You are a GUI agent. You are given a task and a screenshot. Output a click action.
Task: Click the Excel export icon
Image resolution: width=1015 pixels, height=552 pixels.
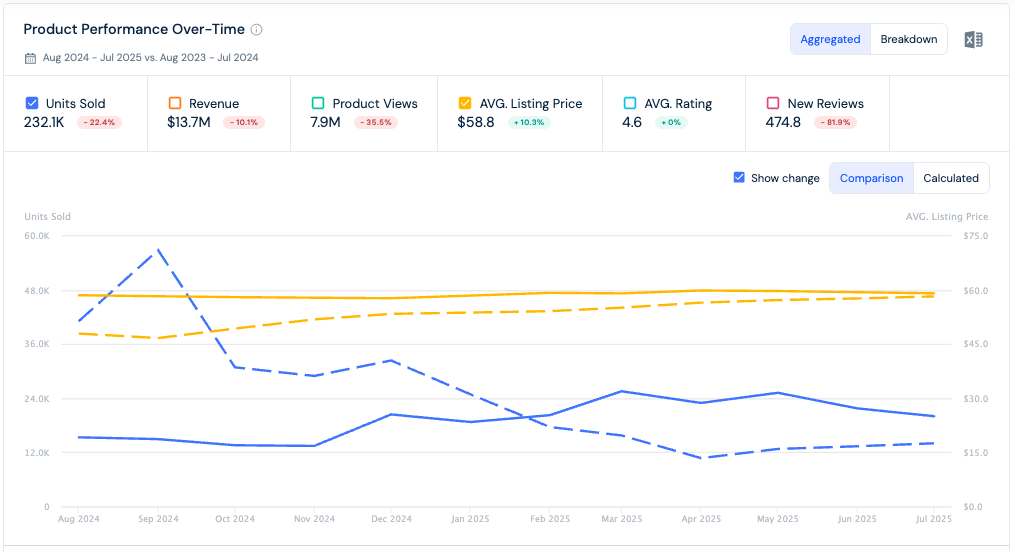(973, 40)
